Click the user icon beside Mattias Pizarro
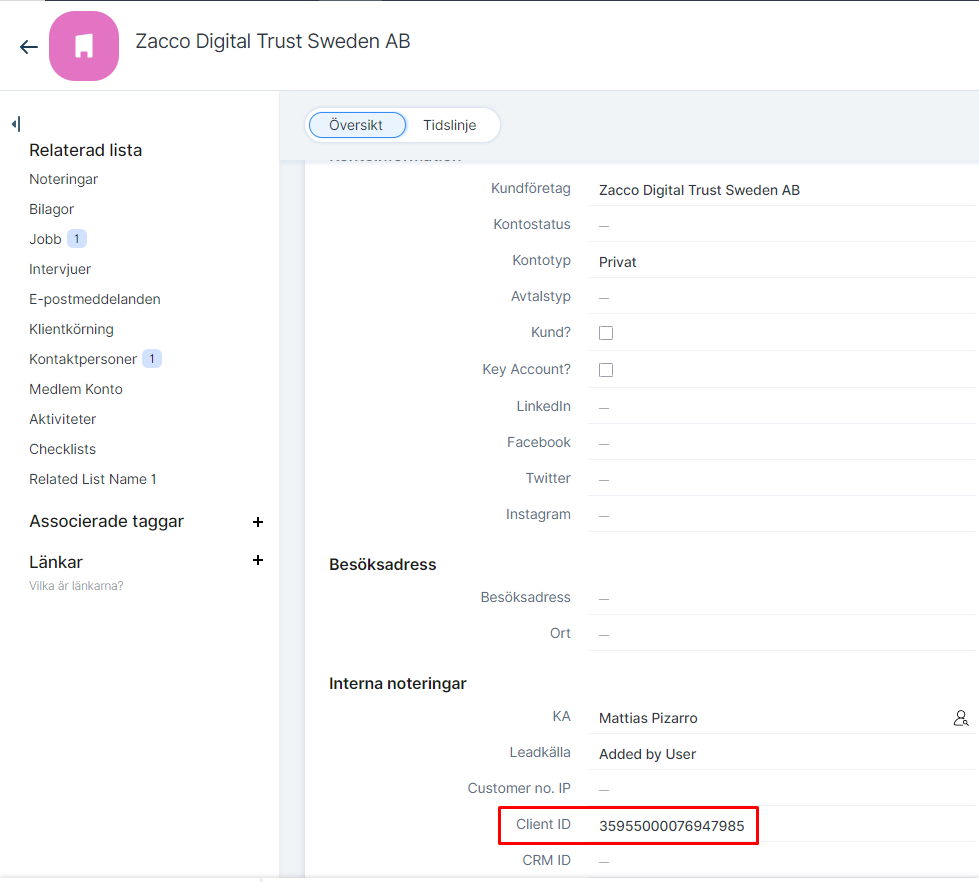 (960, 718)
